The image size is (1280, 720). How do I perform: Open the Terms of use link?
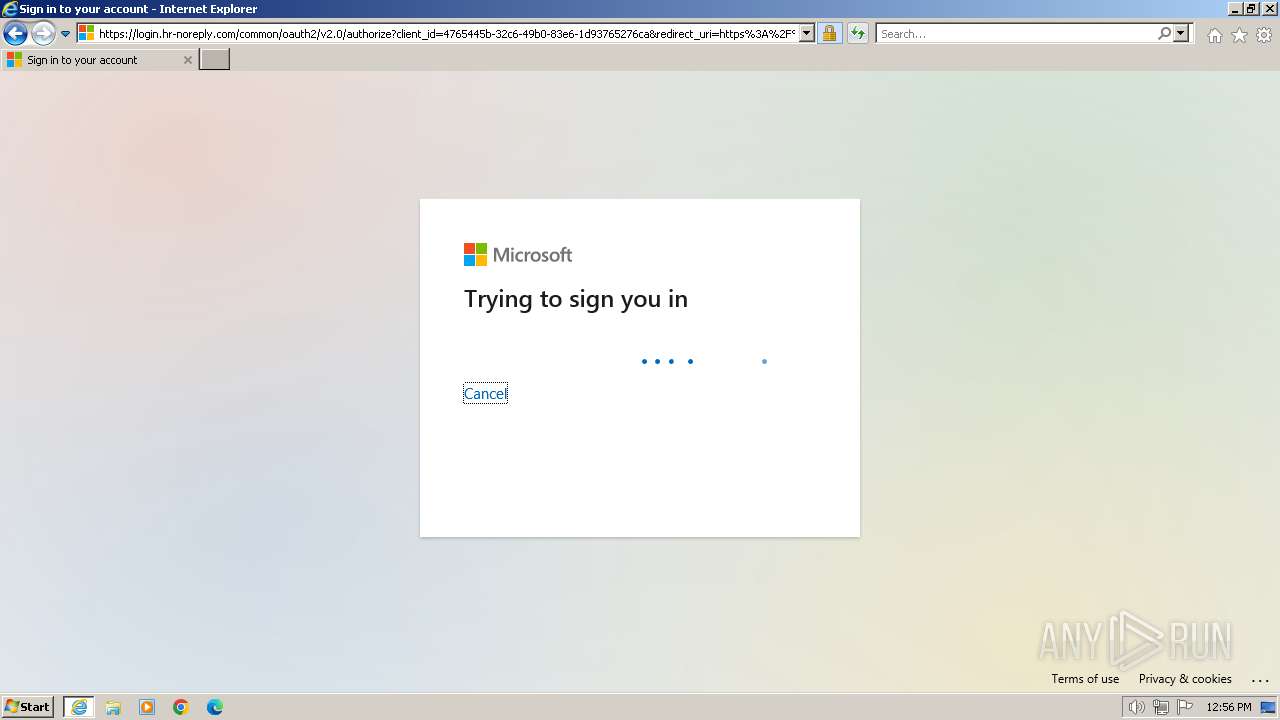point(1085,679)
